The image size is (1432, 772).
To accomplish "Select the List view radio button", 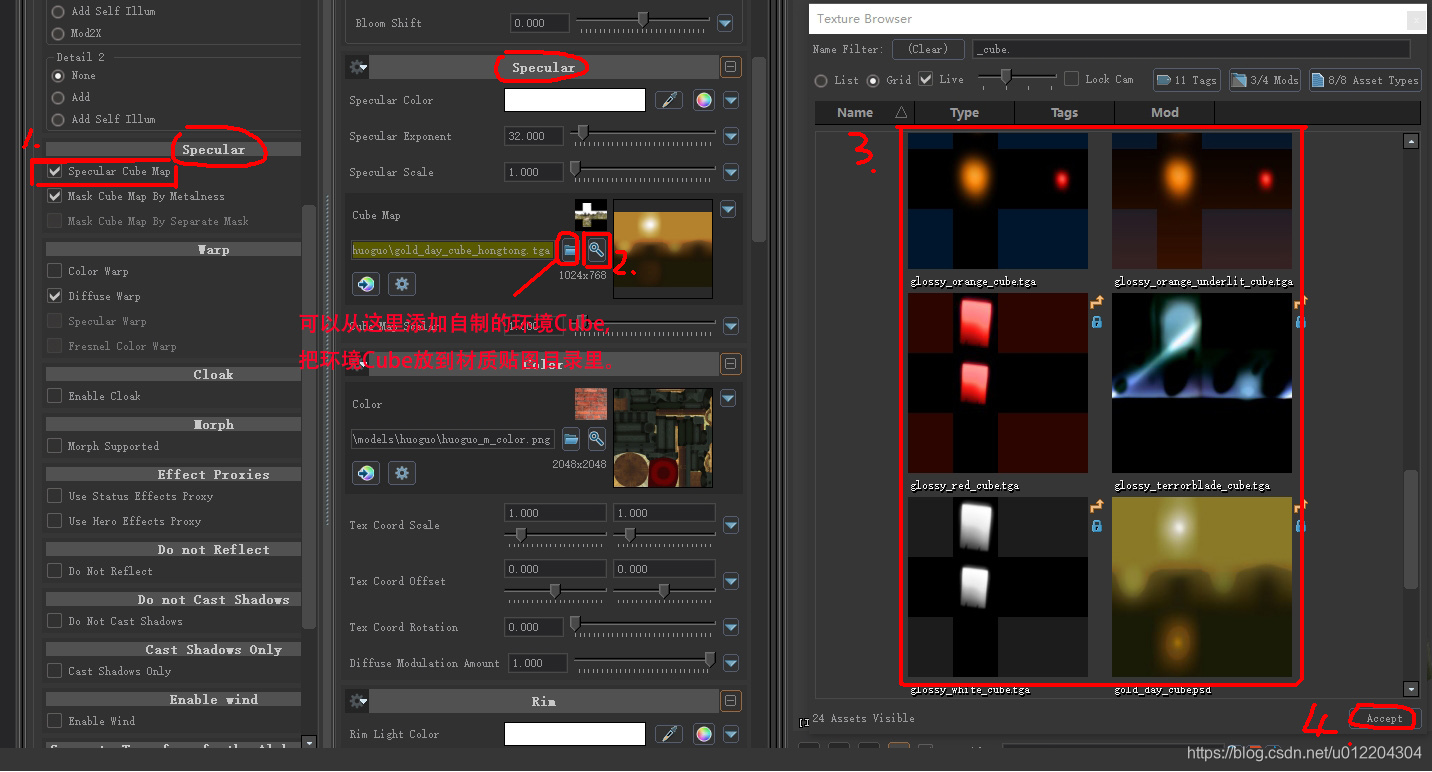I will (x=821, y=80).
